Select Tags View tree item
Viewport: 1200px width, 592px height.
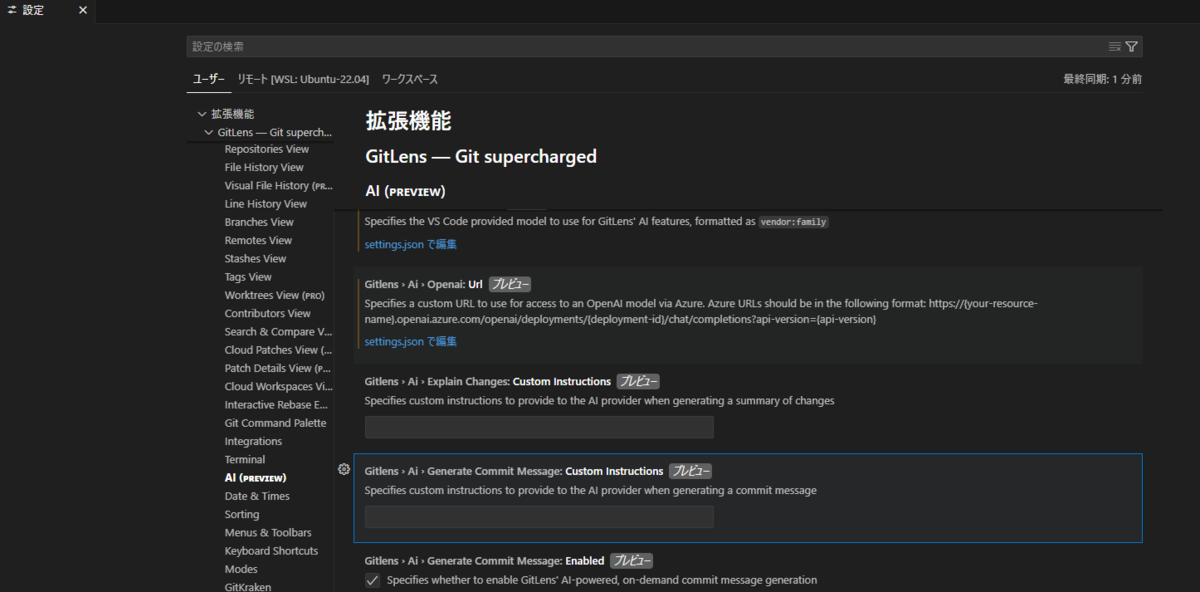(248, 277)
